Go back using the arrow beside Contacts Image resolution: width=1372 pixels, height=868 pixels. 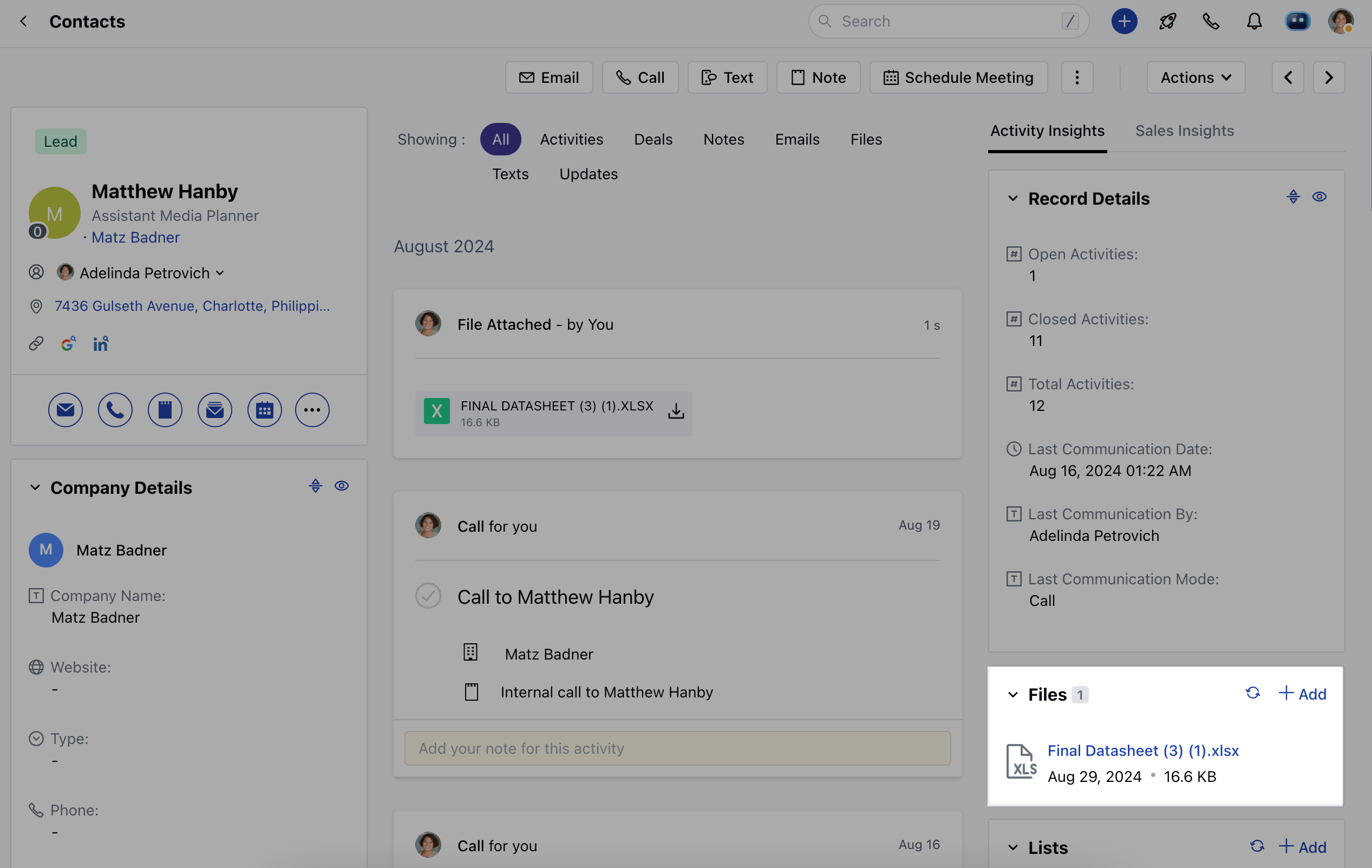coord(23,22)
